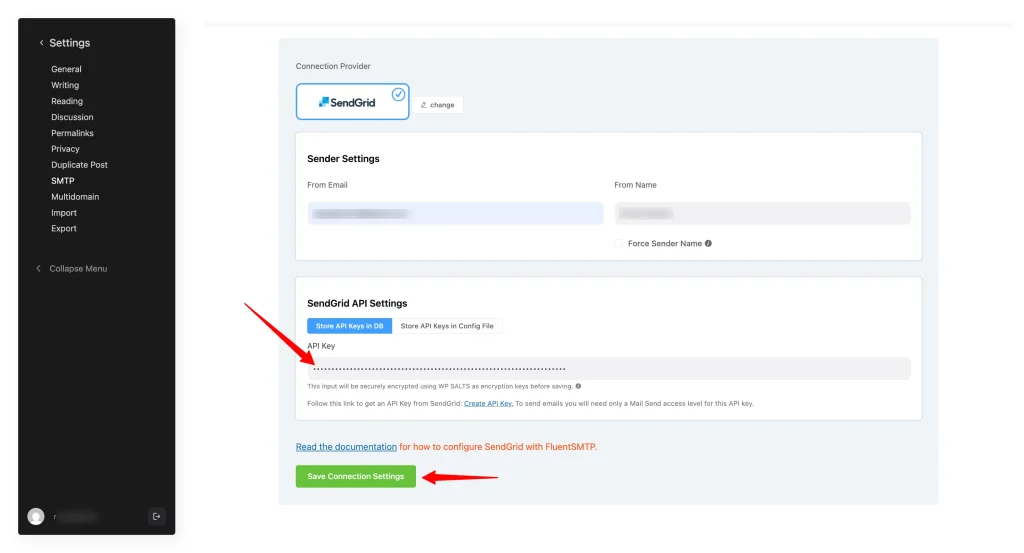Click the user avatar in the sidebar
This screenshot has width=1024, height=553.
click(36, 516)
